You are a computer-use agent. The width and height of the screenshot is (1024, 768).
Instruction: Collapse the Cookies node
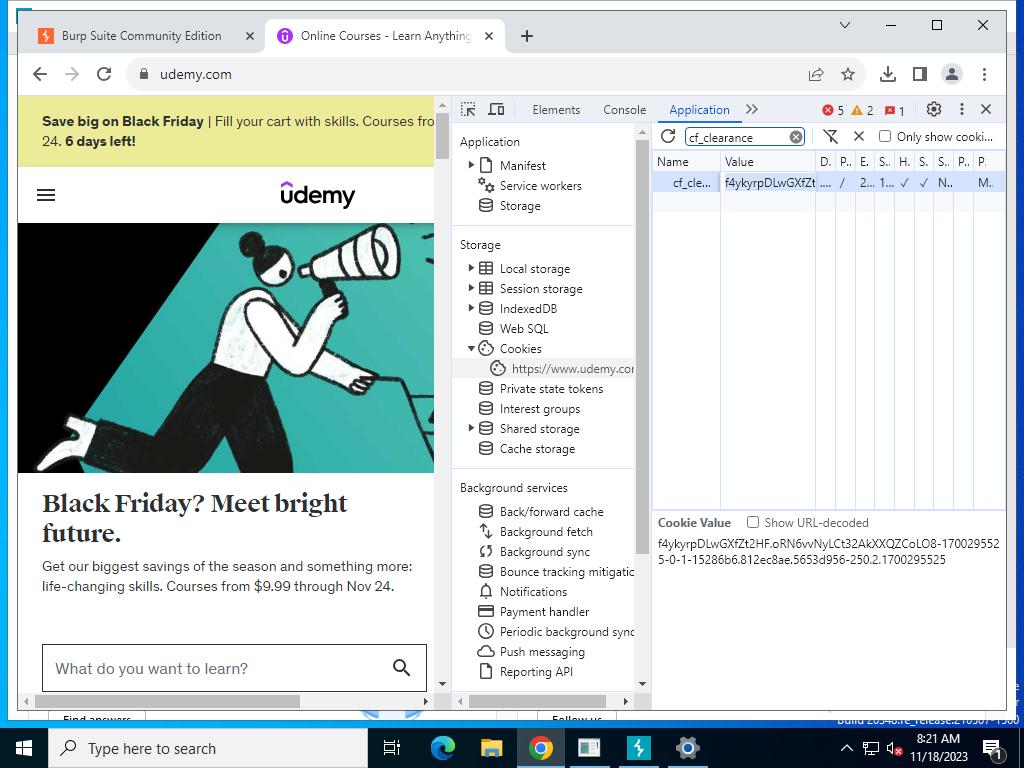click(471, 348)
